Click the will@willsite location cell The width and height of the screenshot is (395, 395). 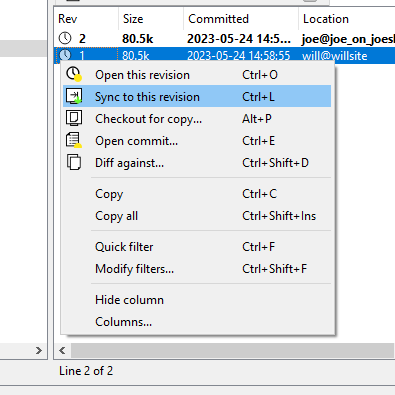(x=334, y=55)
